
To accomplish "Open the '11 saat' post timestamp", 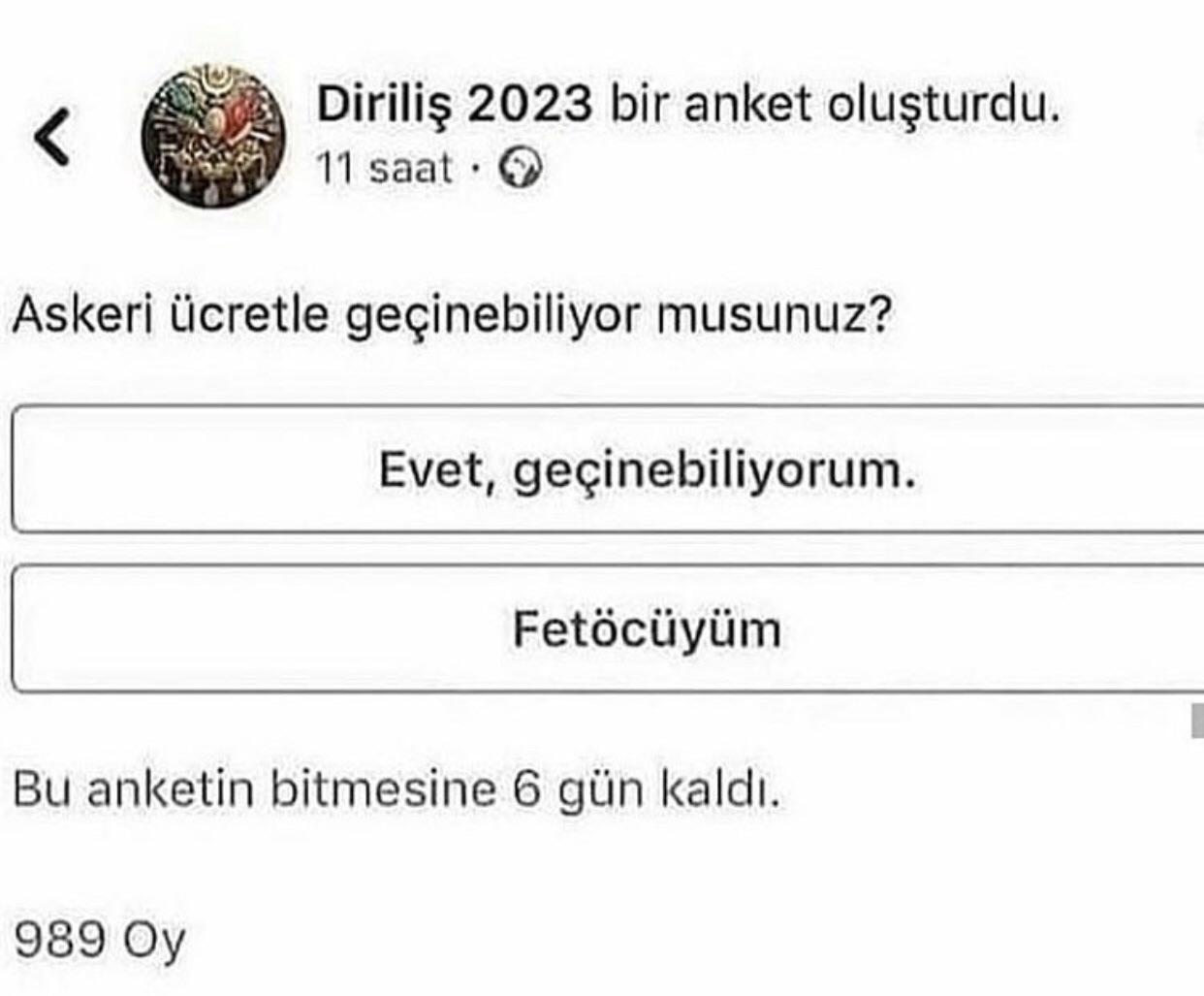I will click(384, 169).
